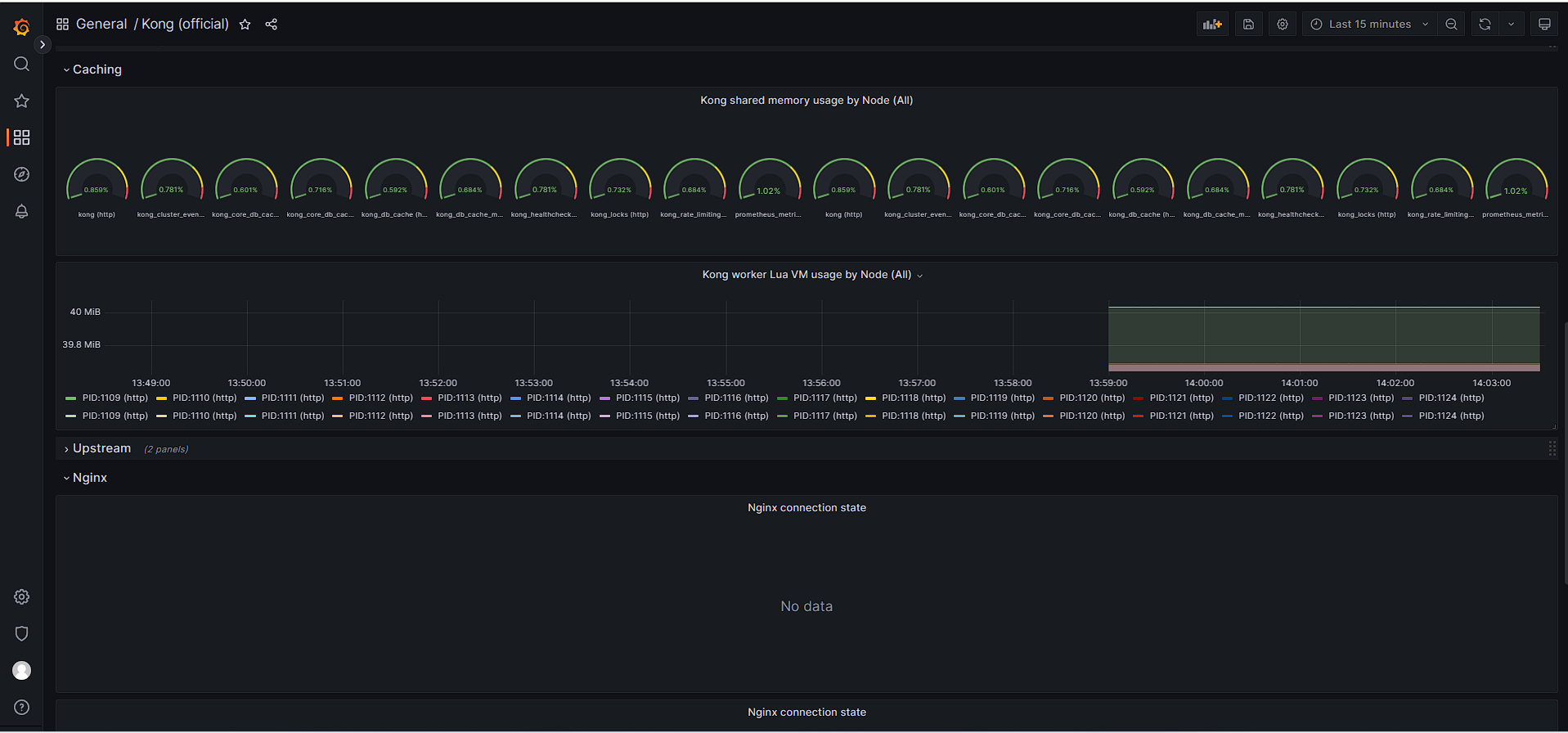Screen dimensions: 1568x733
Task: Toggle PID:1120 (http) series in upper legend row
Action: [x=1092, y=398]
